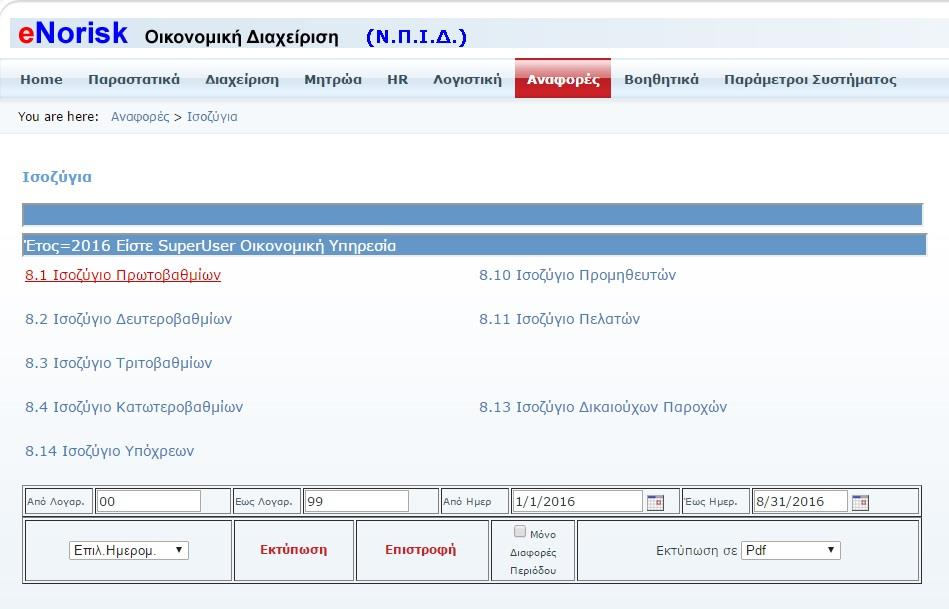
Task: Go to the Home menu
Action: point(41,79)
